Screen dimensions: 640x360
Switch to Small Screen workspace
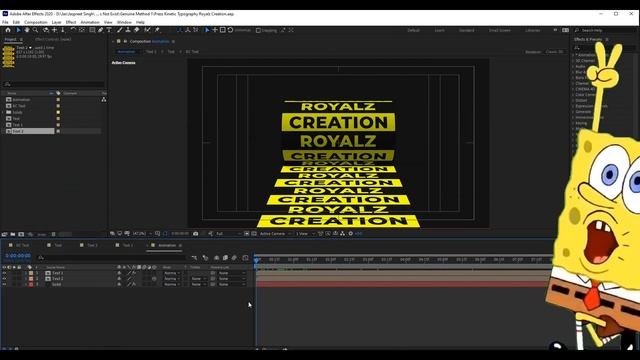coord(500,30)
